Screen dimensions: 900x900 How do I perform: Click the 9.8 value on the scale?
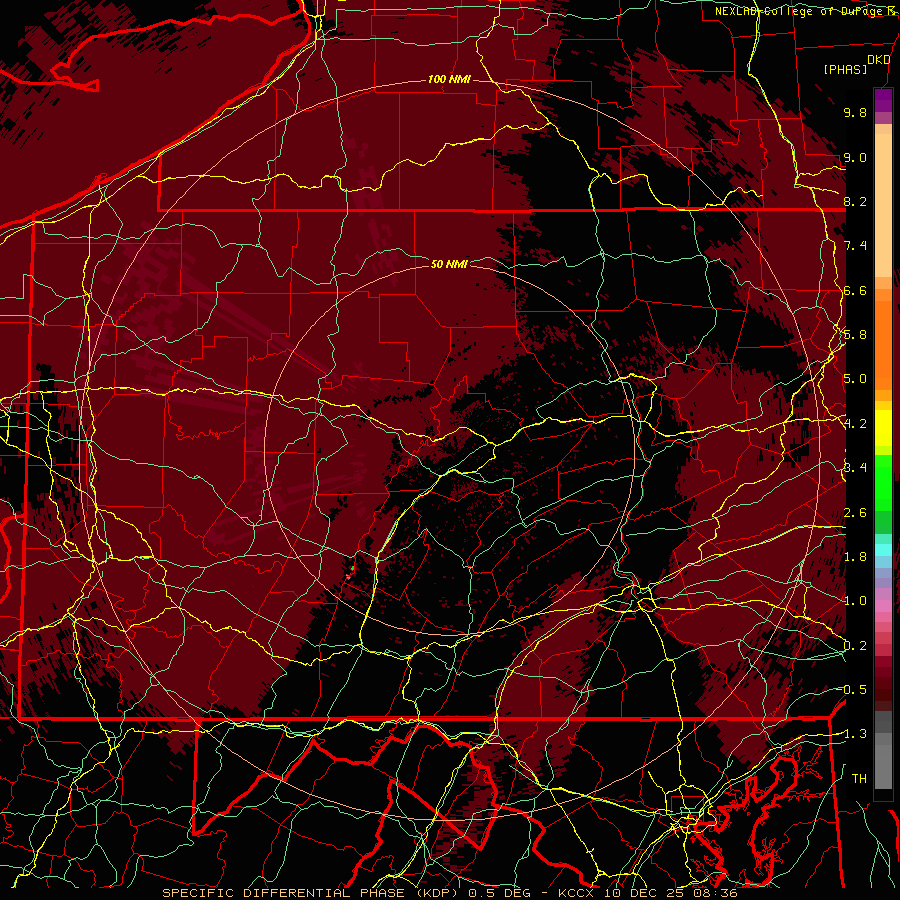(855, 112)
